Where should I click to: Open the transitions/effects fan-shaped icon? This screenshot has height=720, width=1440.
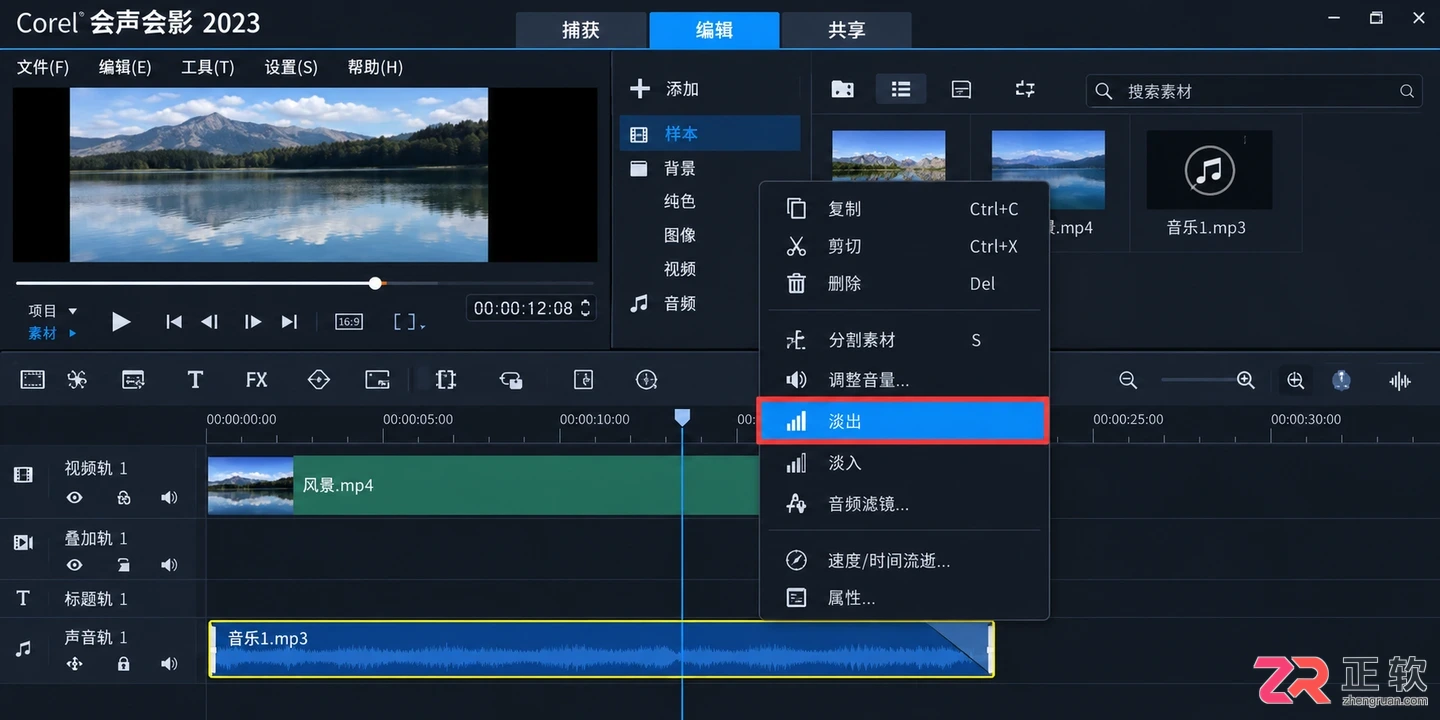coord(78,379)
